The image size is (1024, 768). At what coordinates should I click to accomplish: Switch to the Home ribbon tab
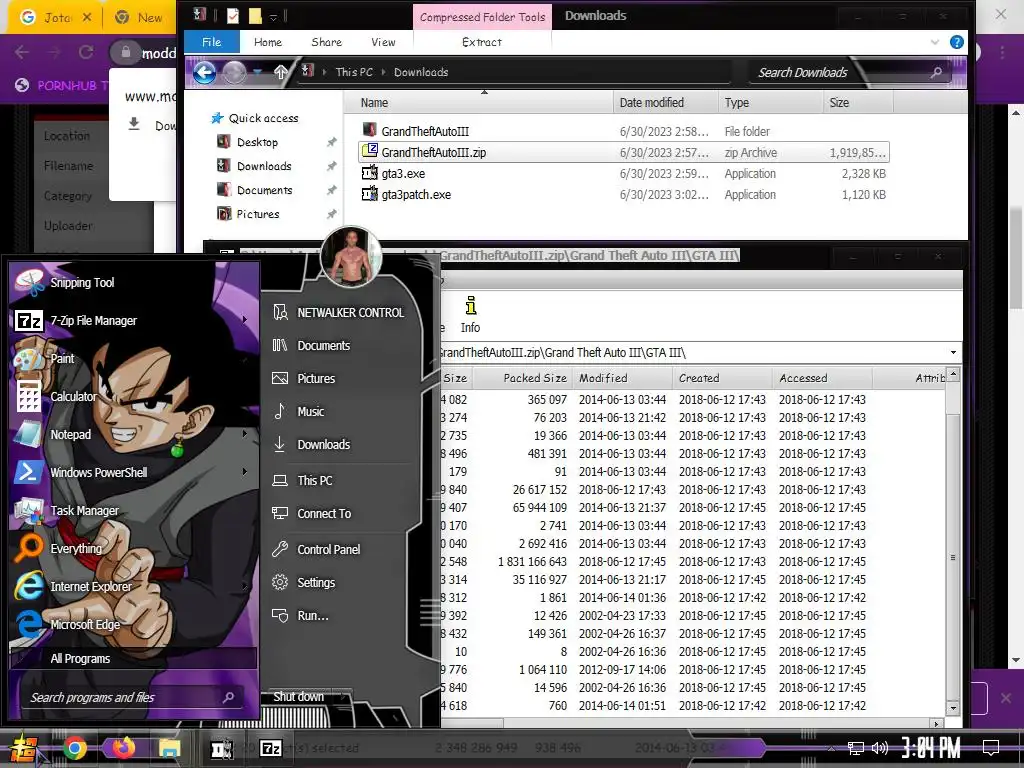(x=268, y=42)
